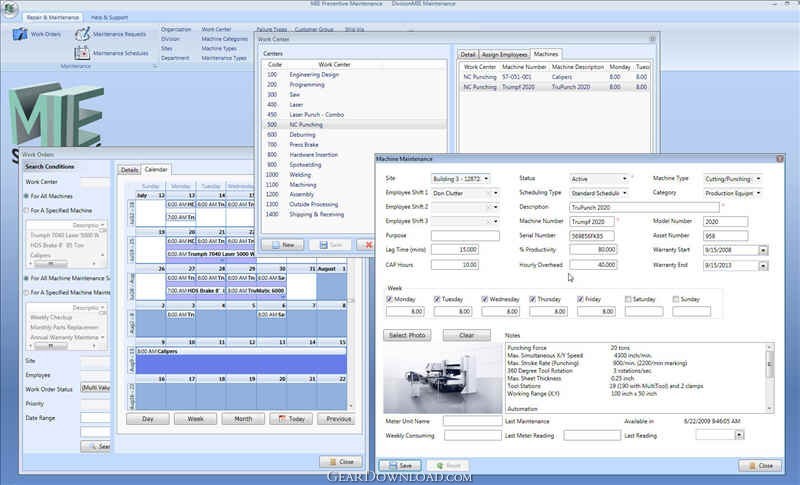This screenshot has width=800, height=485.
Task: Click the Save button in Work Center window
Action: pos(331,245)
